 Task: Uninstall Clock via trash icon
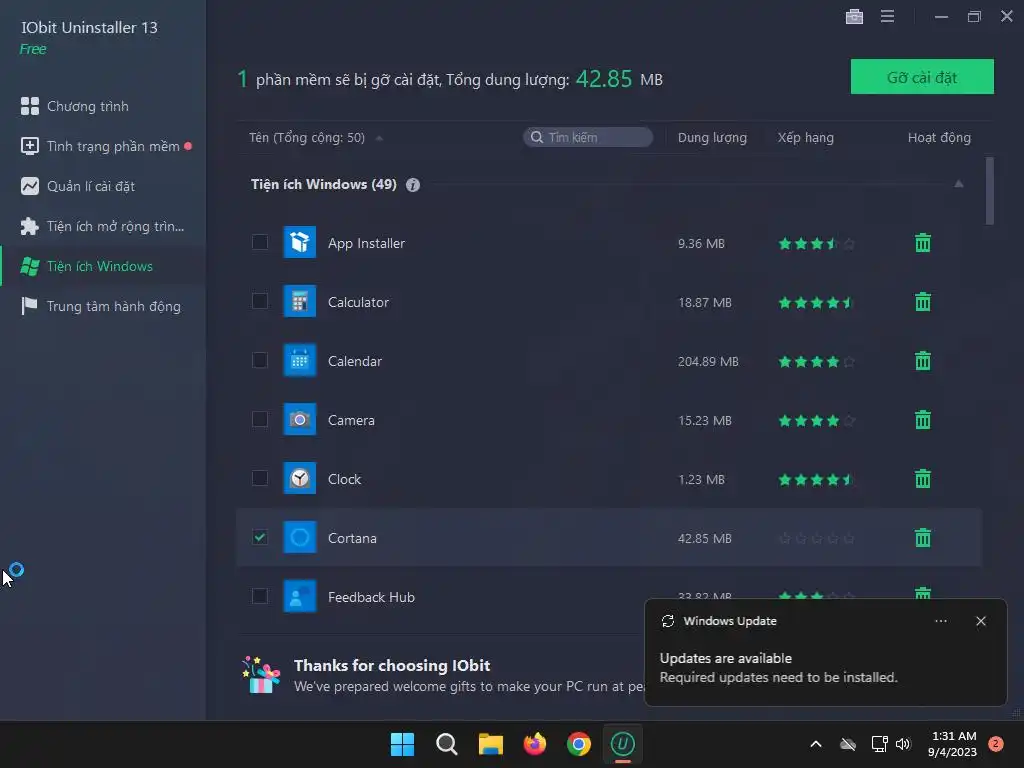click(923, 479)
